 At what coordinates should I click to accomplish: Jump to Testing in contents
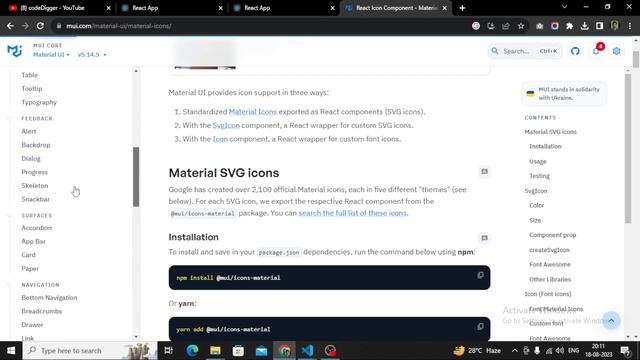540,176
